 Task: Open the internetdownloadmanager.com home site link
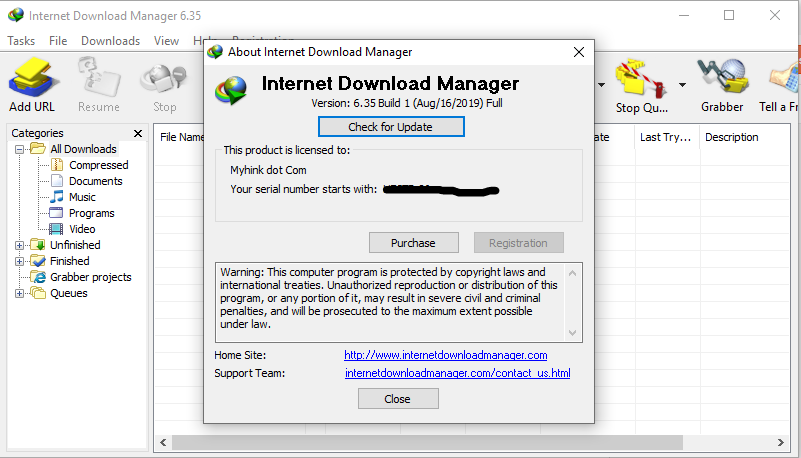445,355
